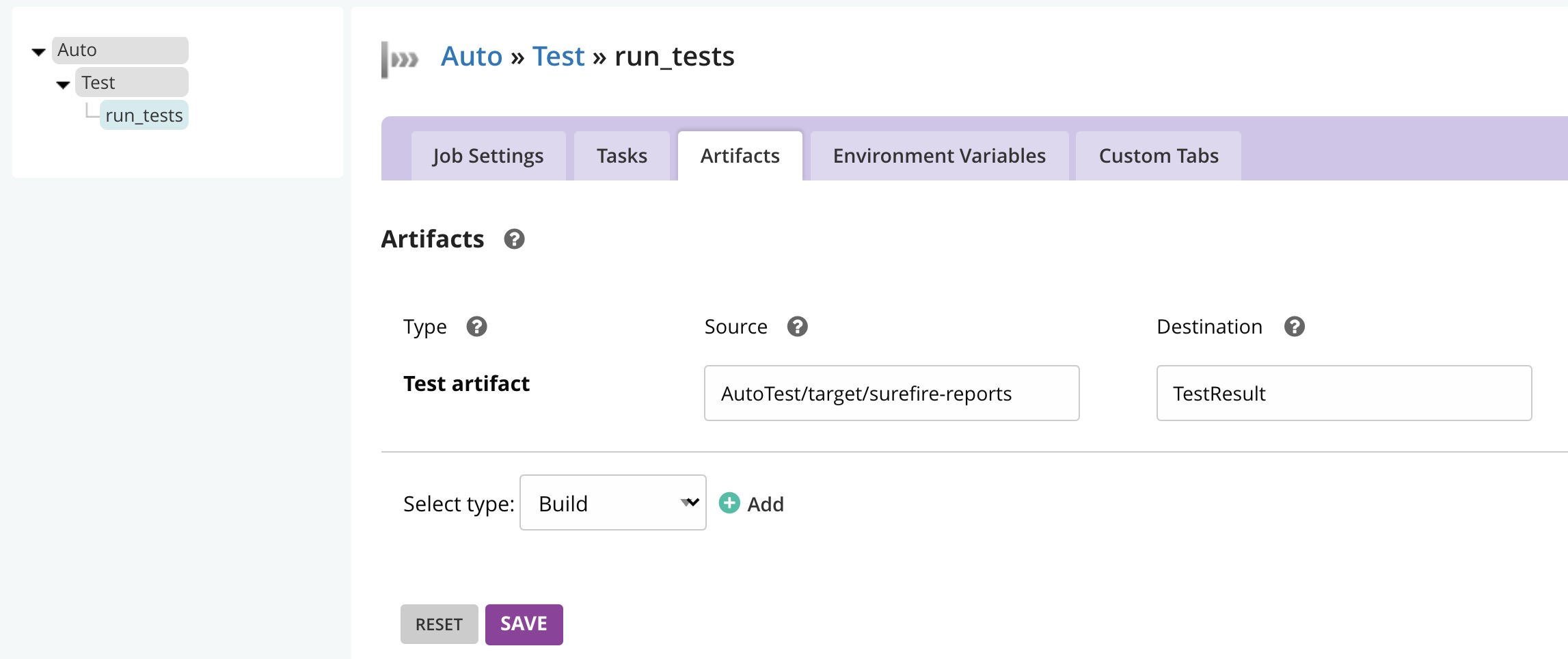This screenshot has width=1568, height=659.
Task: Click the help icon beside Destination
Action: 1294,327
